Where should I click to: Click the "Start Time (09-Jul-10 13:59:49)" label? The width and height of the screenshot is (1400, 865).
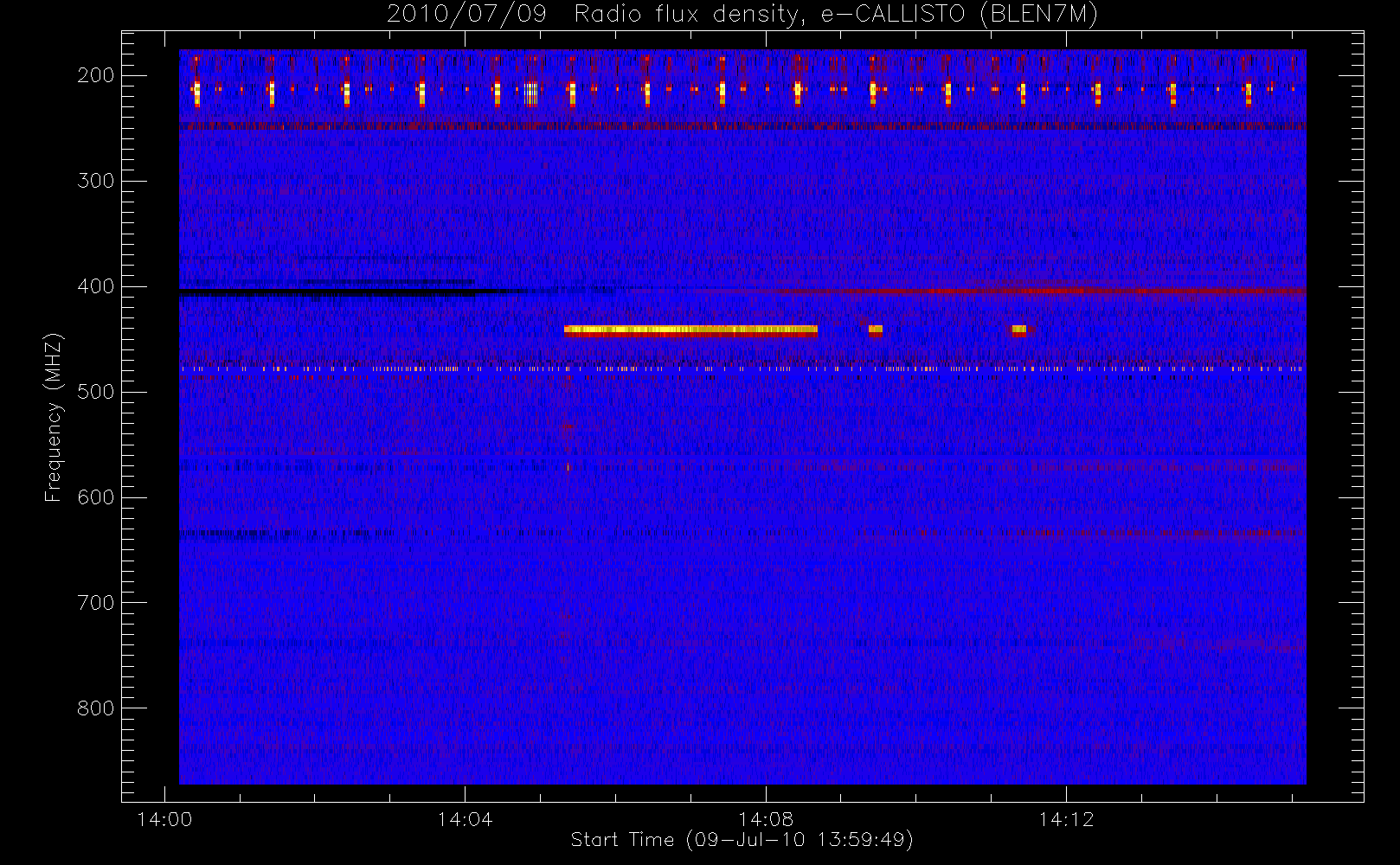pos(742,840)
